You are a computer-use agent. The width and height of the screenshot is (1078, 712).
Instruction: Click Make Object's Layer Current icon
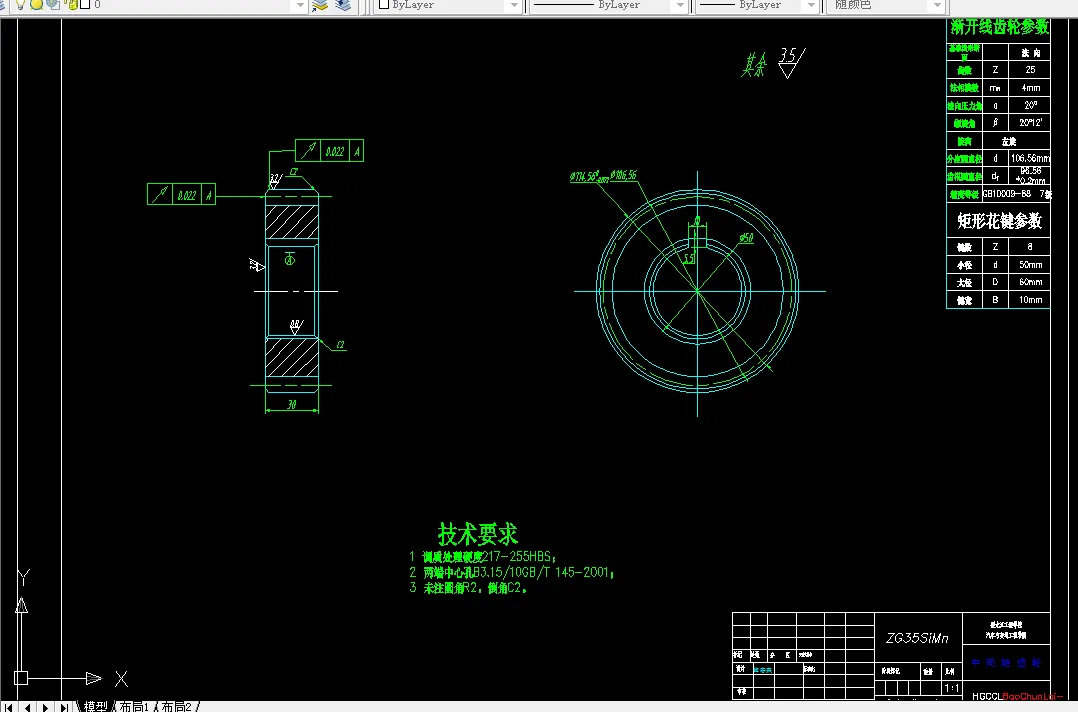tap(320, 5)
